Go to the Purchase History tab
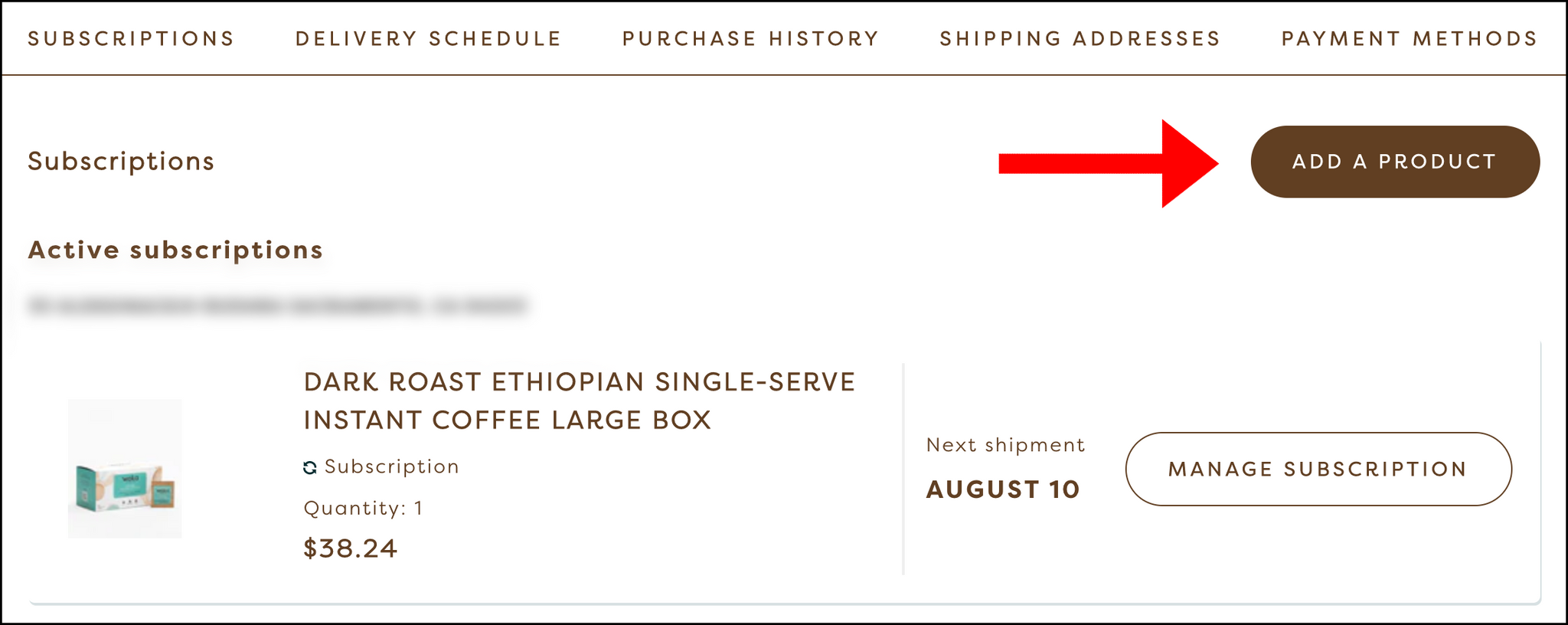This screenshot has height=625, width=1568. tap(751, 38)
